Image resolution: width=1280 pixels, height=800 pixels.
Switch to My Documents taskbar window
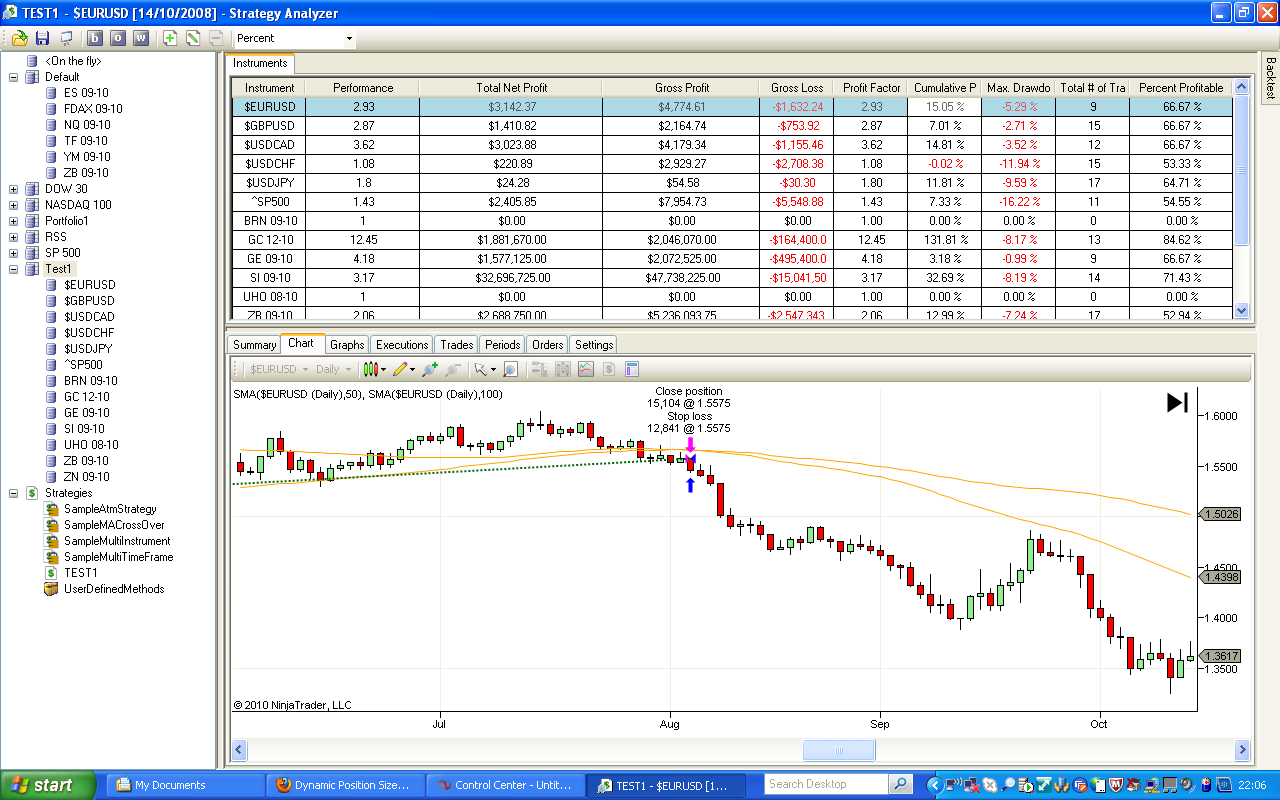pyautogui.click(x=185, y=785)
